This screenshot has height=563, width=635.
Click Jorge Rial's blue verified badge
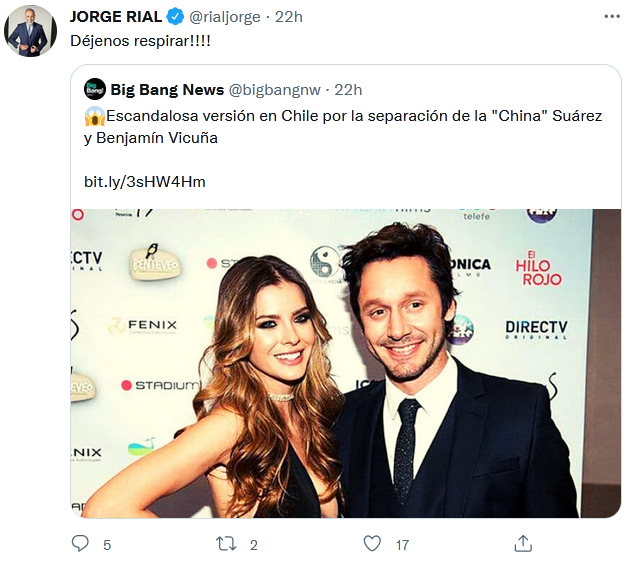click(175, 17)
